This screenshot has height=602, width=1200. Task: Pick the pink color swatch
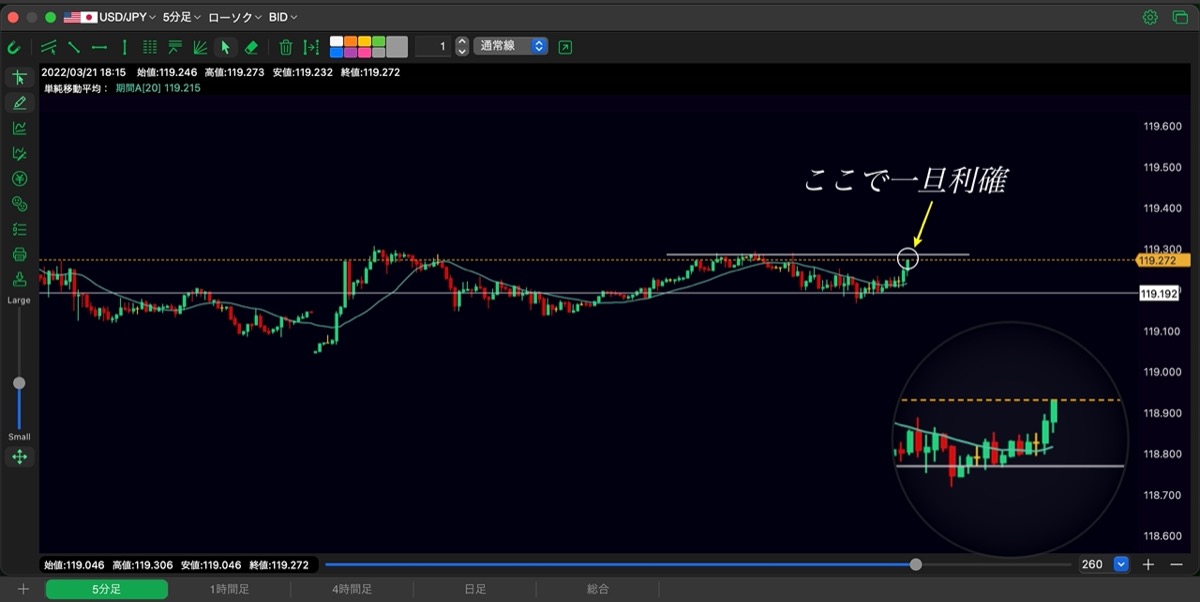(364, 51)
